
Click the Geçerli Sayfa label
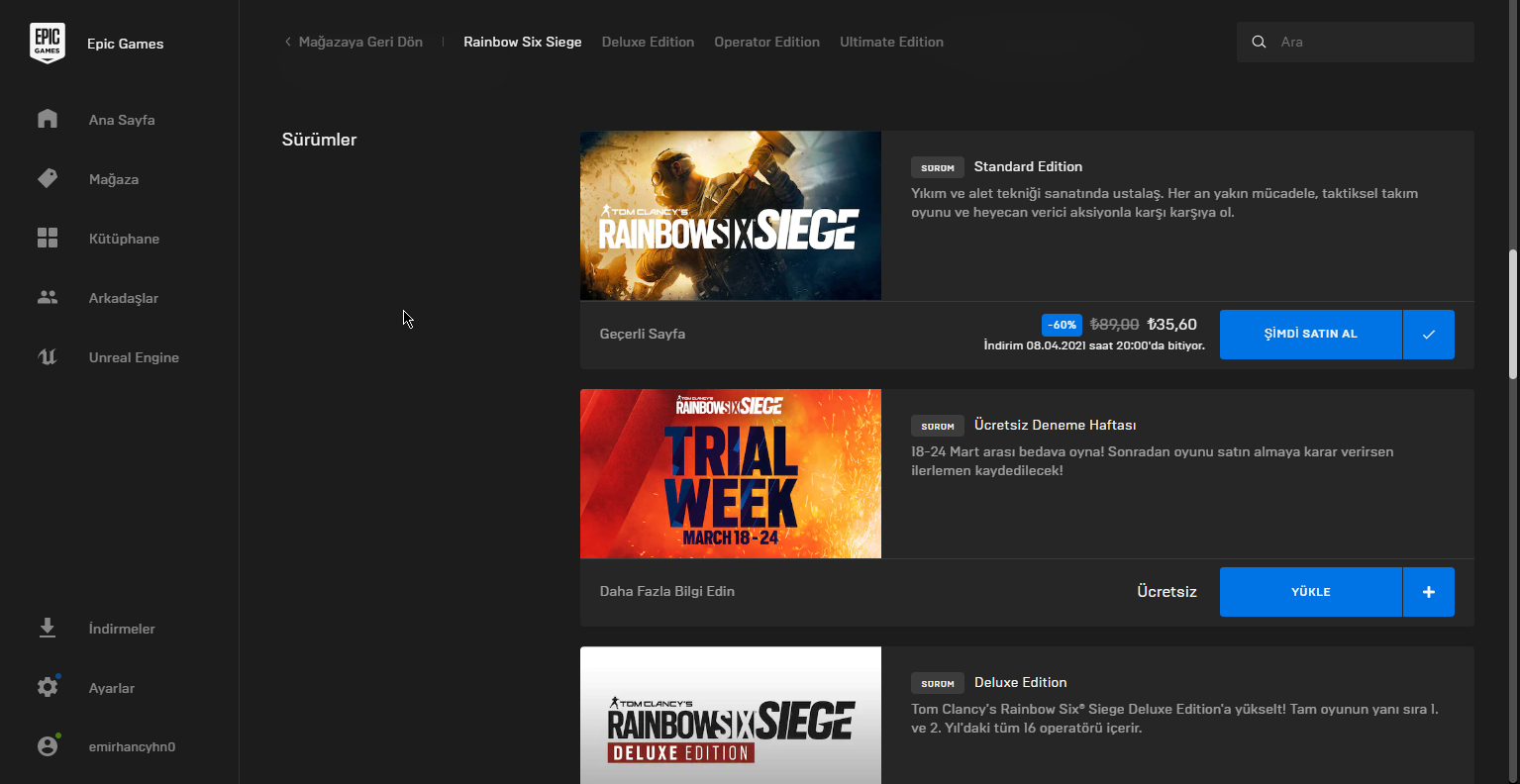click(x=643, y=334)
